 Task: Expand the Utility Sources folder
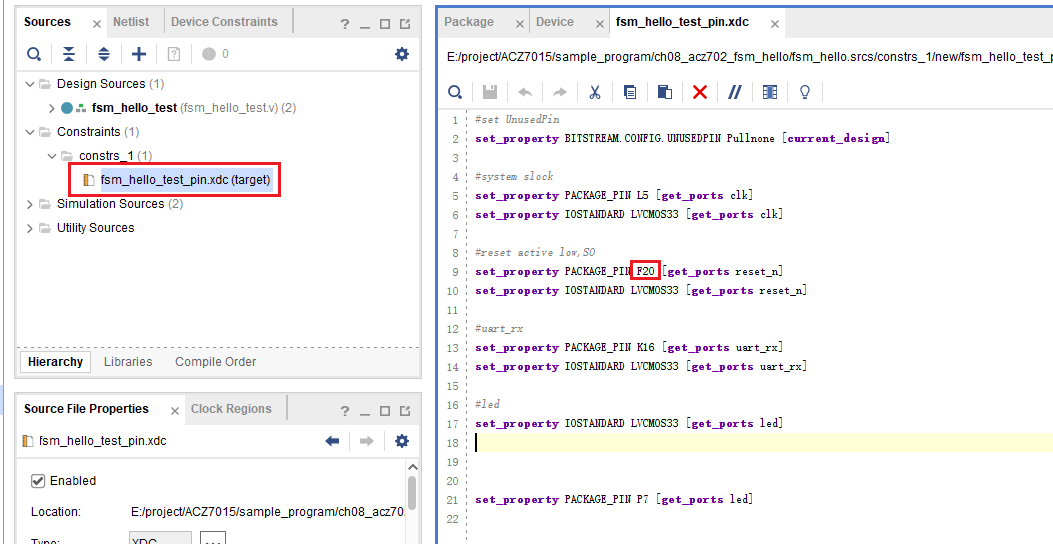(x=31, y=228)
